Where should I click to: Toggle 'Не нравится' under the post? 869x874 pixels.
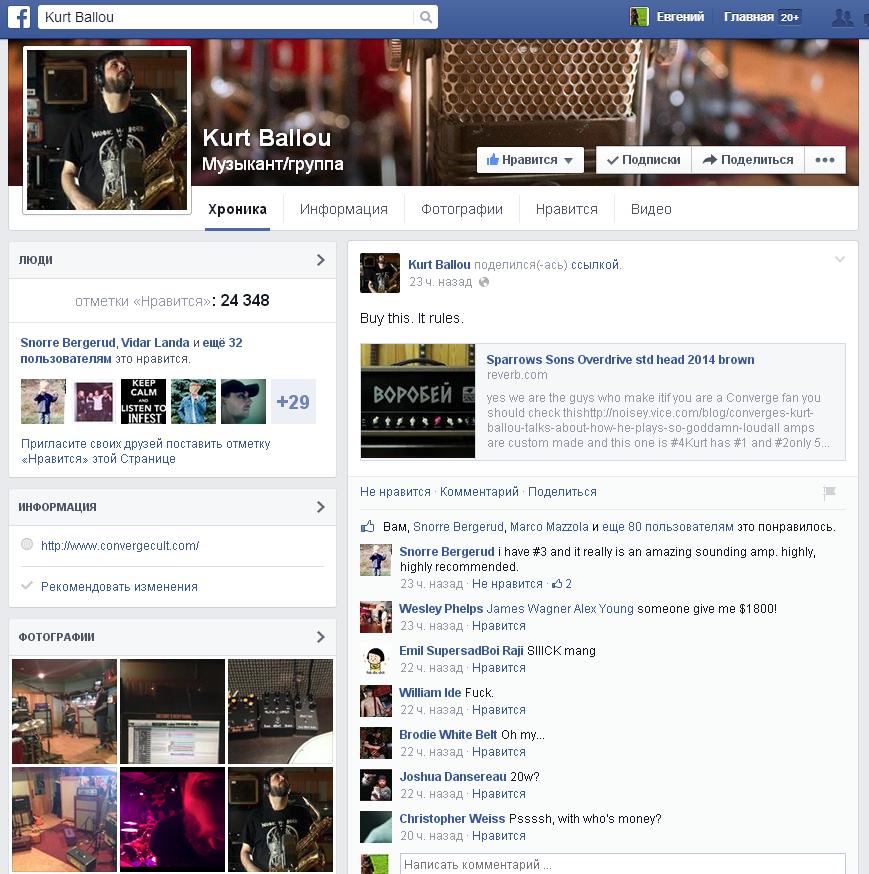pos(395,492)
